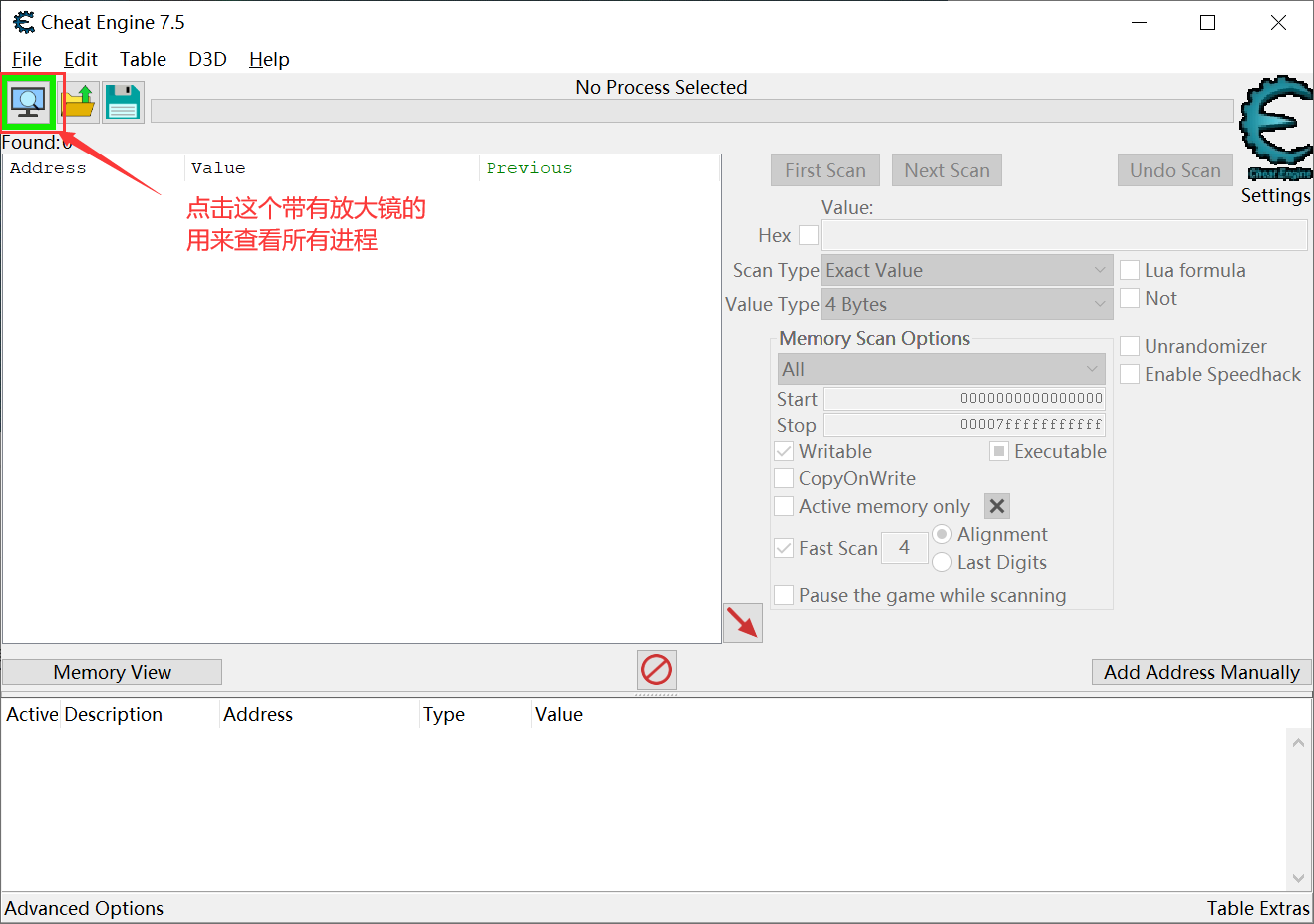Open the File menu
The width and height of the screenshot is (1314, 924).
tap(27, 59)
